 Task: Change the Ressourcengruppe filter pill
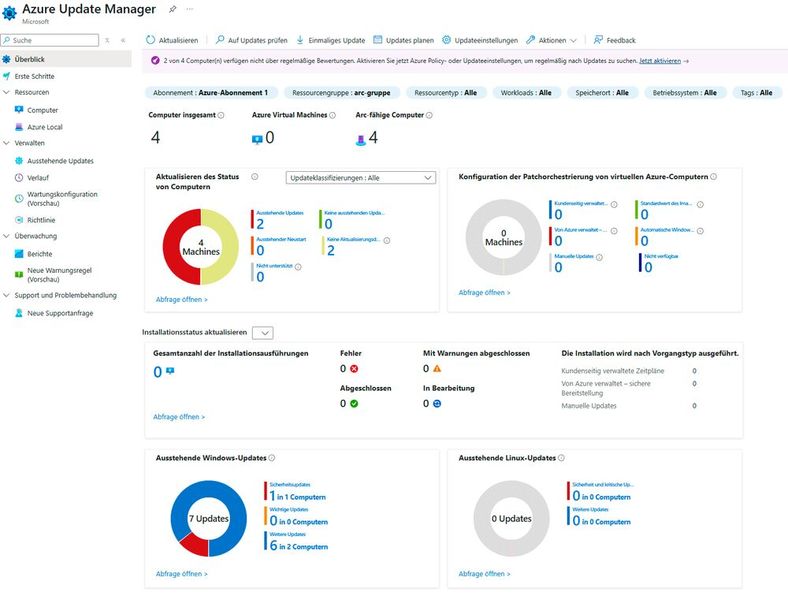(341, 93)
